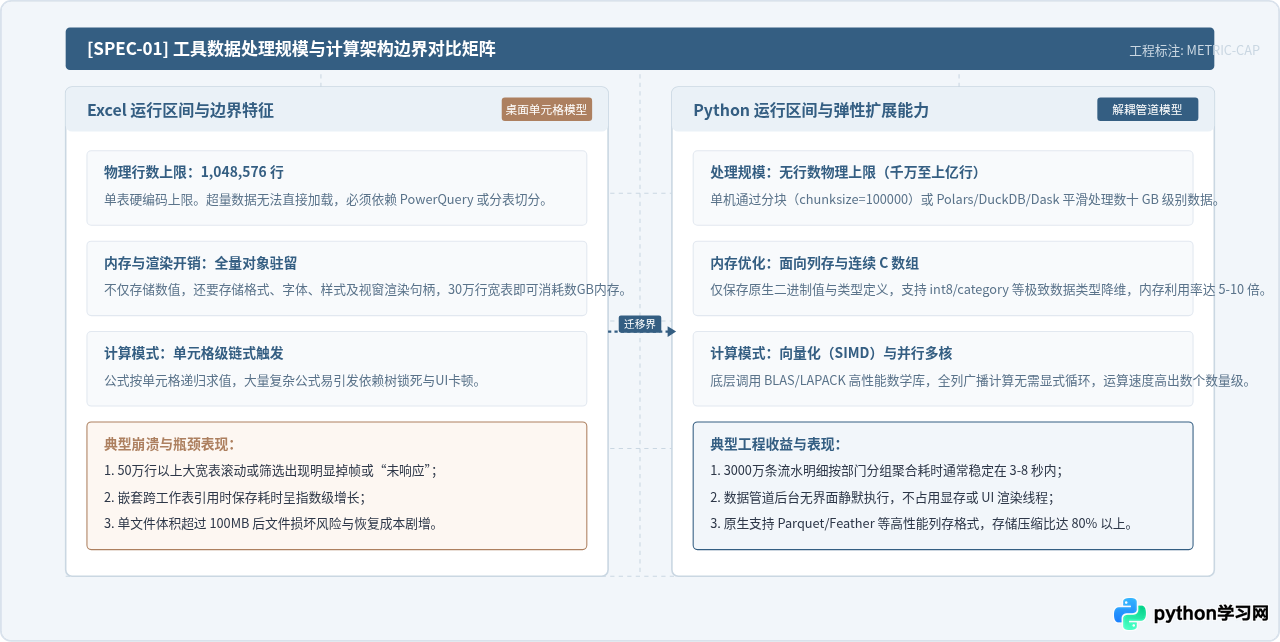
Task: Click item 2 about 嵌套跨工作表引用
Action: click(x=234, y=497)
